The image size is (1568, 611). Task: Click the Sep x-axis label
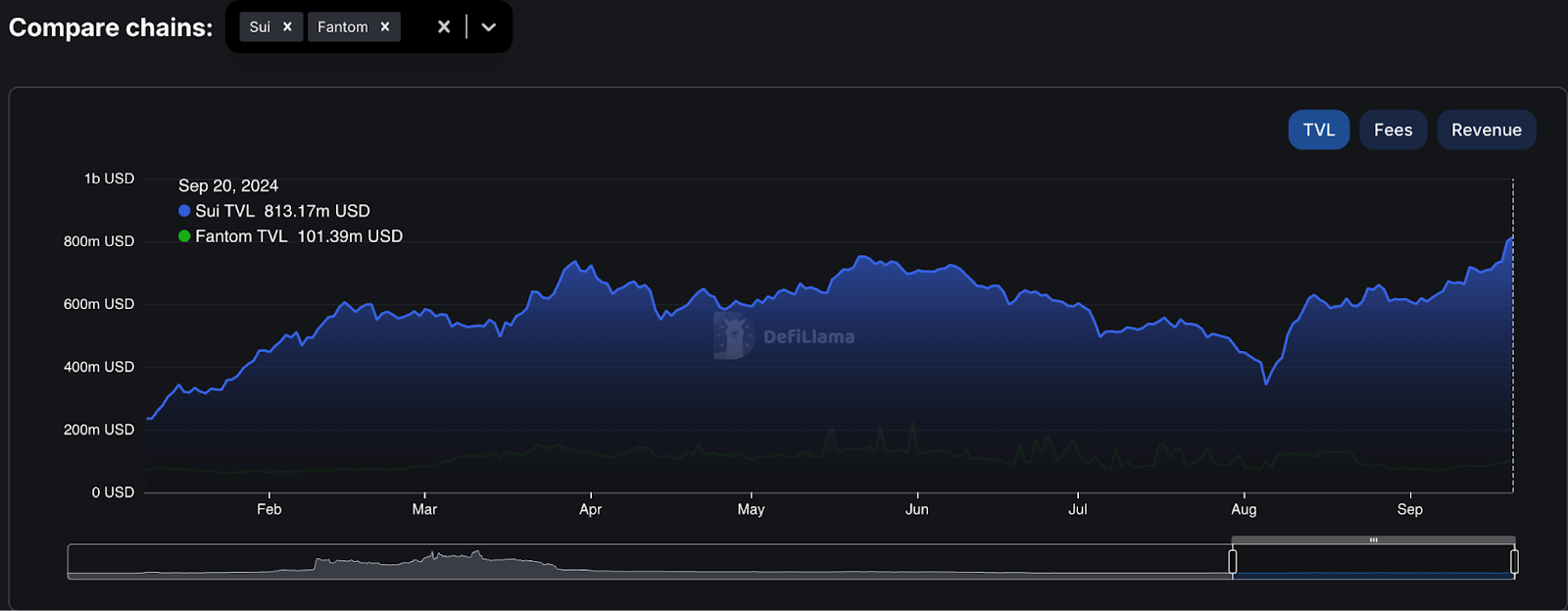pyautogui.click(x=1409, y=509)
